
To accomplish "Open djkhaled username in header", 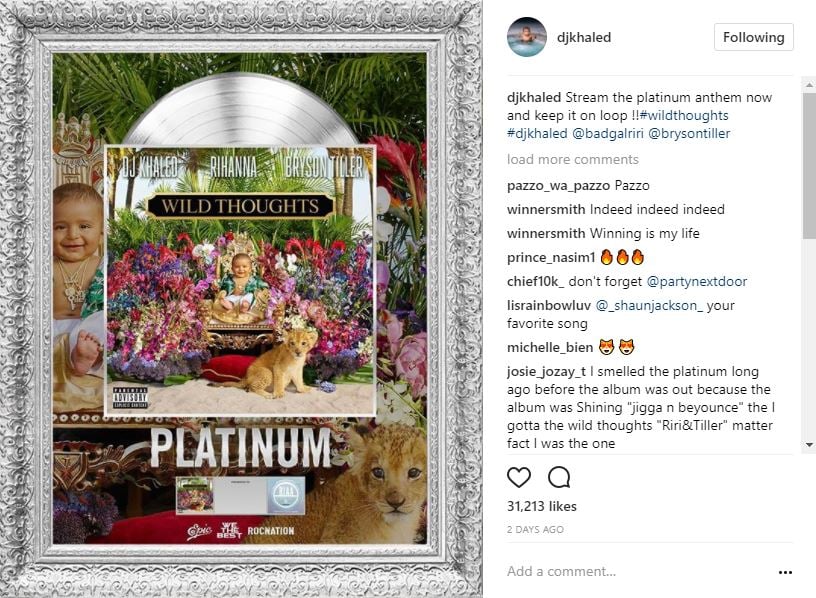I will pos(584,37).
